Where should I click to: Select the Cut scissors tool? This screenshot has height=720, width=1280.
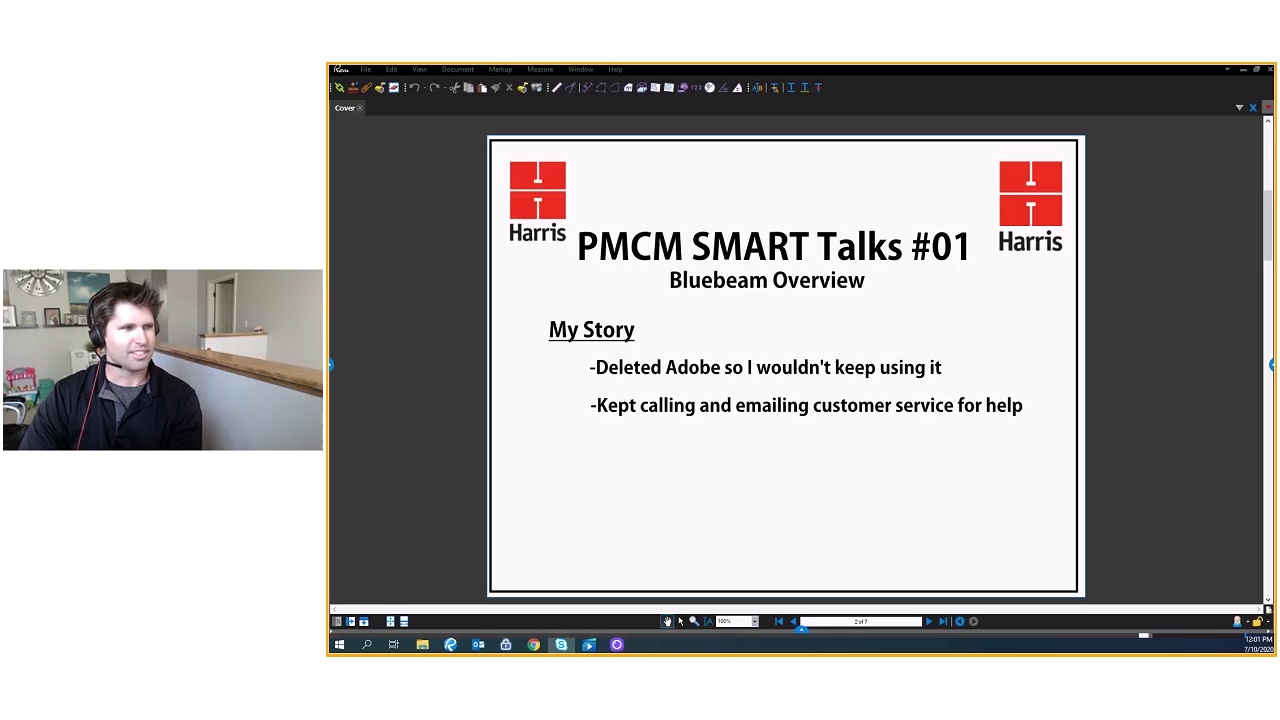pos(454,87)
